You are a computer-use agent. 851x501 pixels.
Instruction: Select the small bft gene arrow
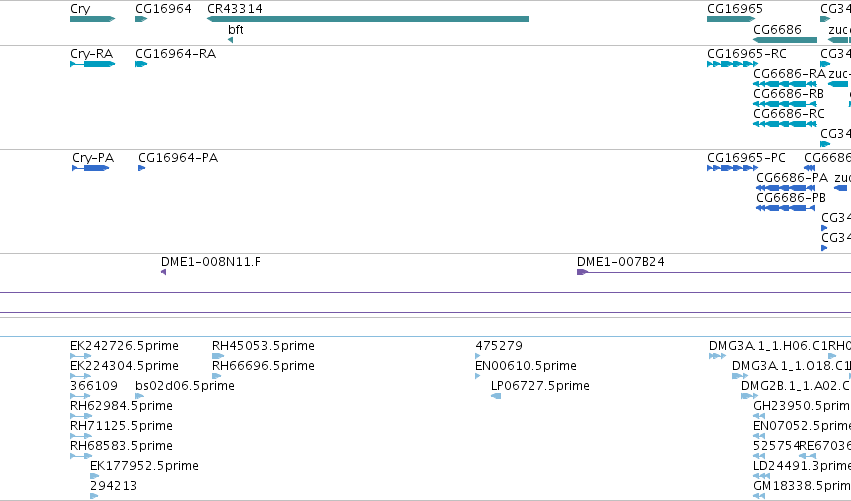coord(231,40)
